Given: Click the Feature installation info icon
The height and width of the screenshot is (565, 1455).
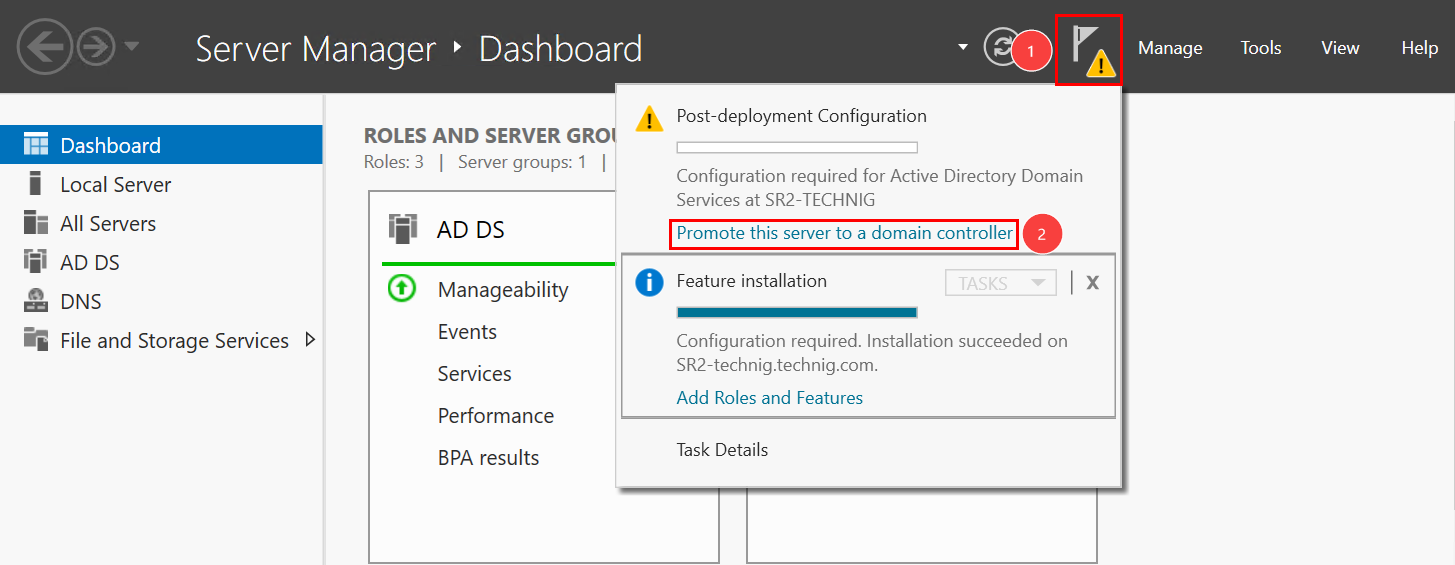Looking at the screenshot, I should coord(649,283).
